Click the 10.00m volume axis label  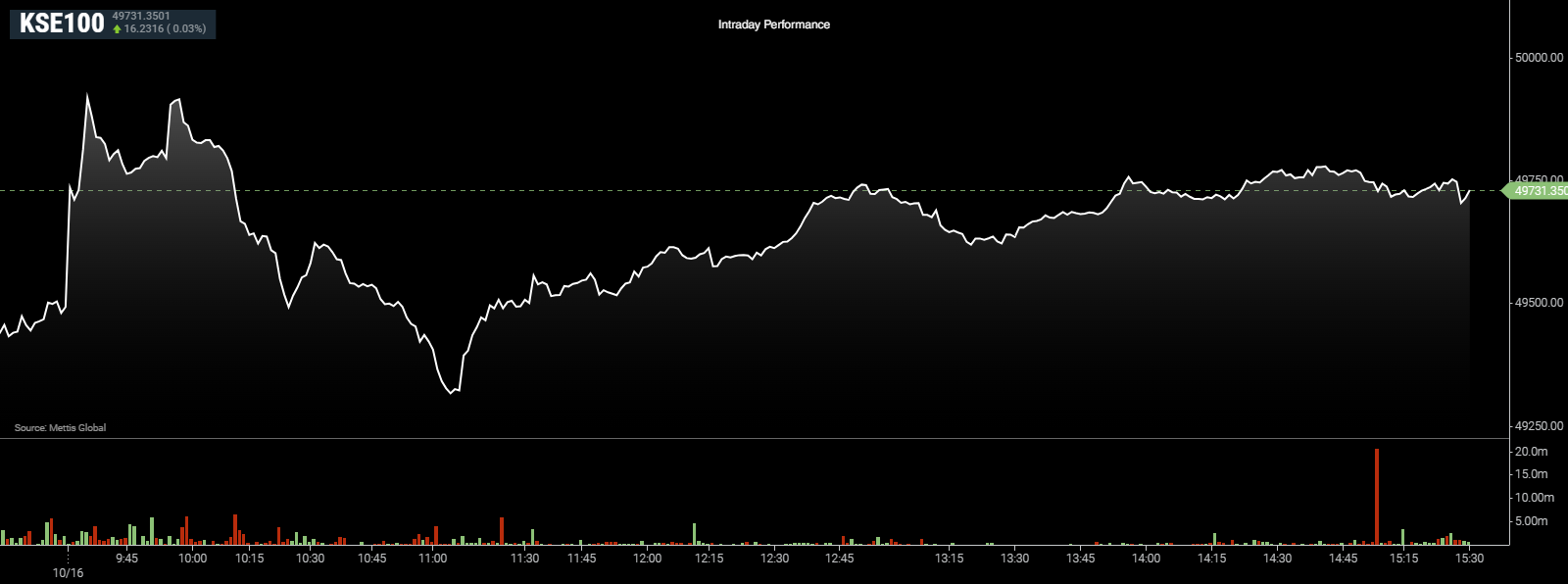(1534, 498)
